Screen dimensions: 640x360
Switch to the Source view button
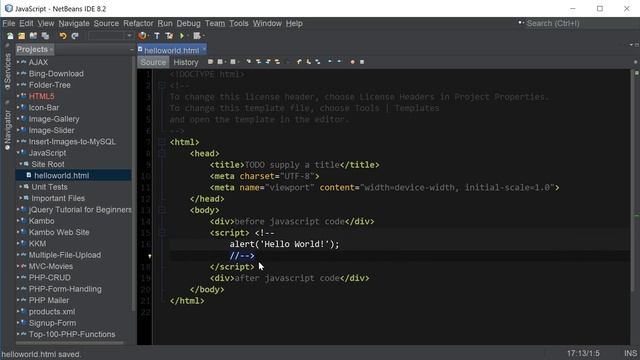[153, 62]
